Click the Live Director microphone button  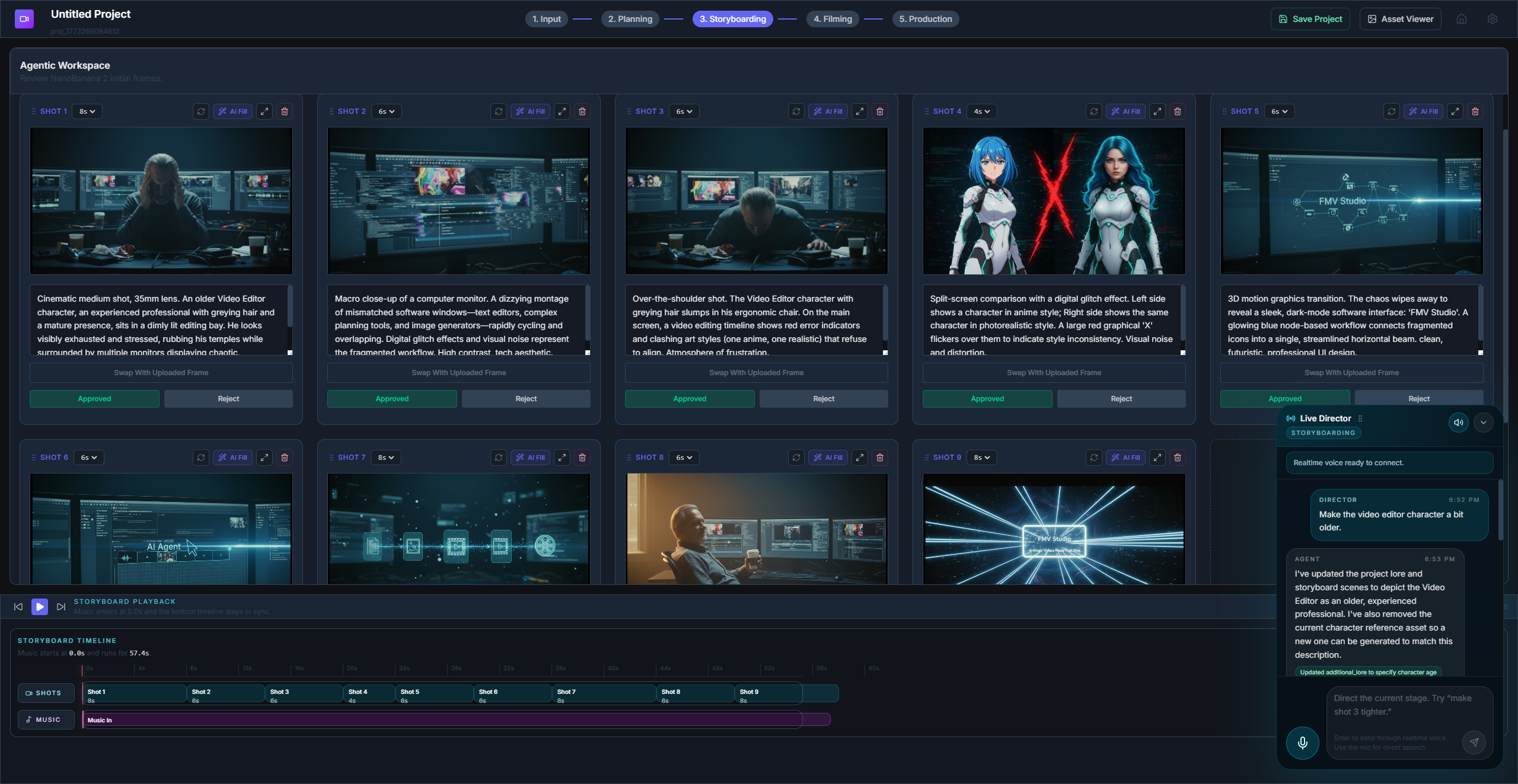click(1302, 743)
